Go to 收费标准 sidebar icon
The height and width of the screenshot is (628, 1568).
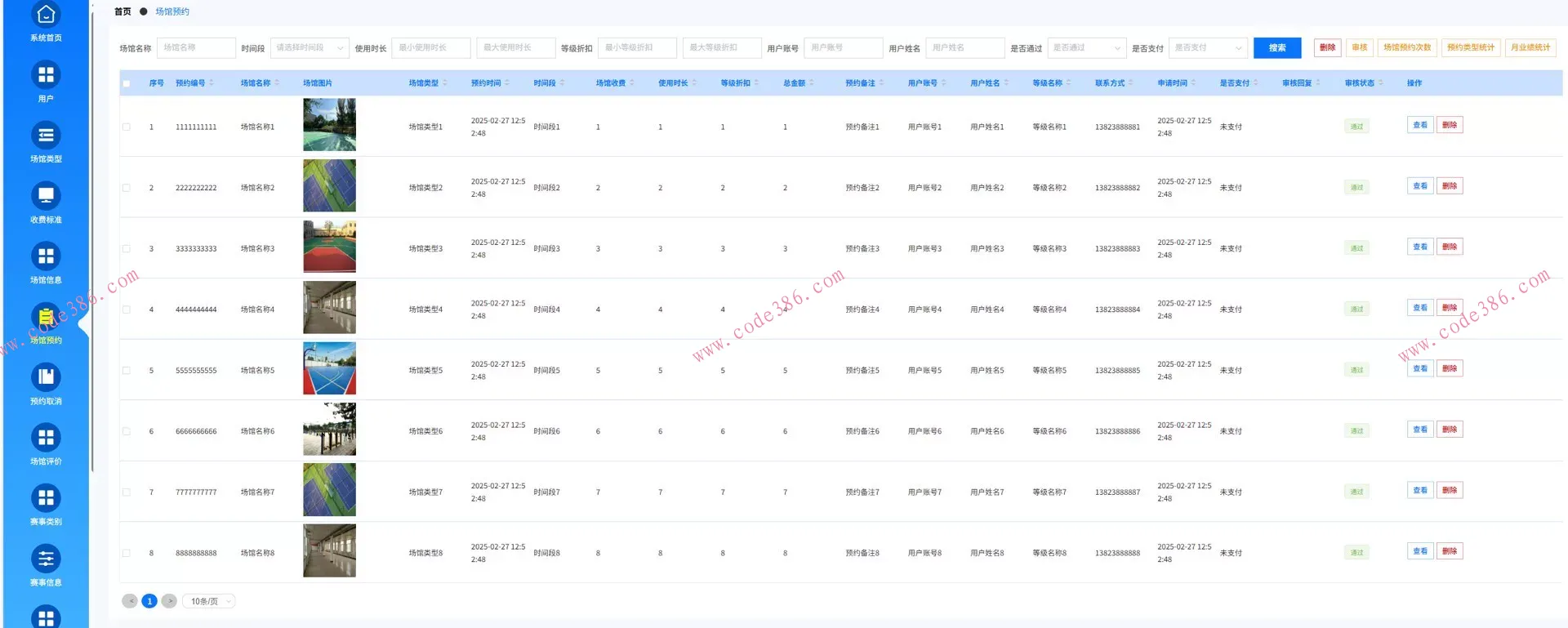(46, 196)
